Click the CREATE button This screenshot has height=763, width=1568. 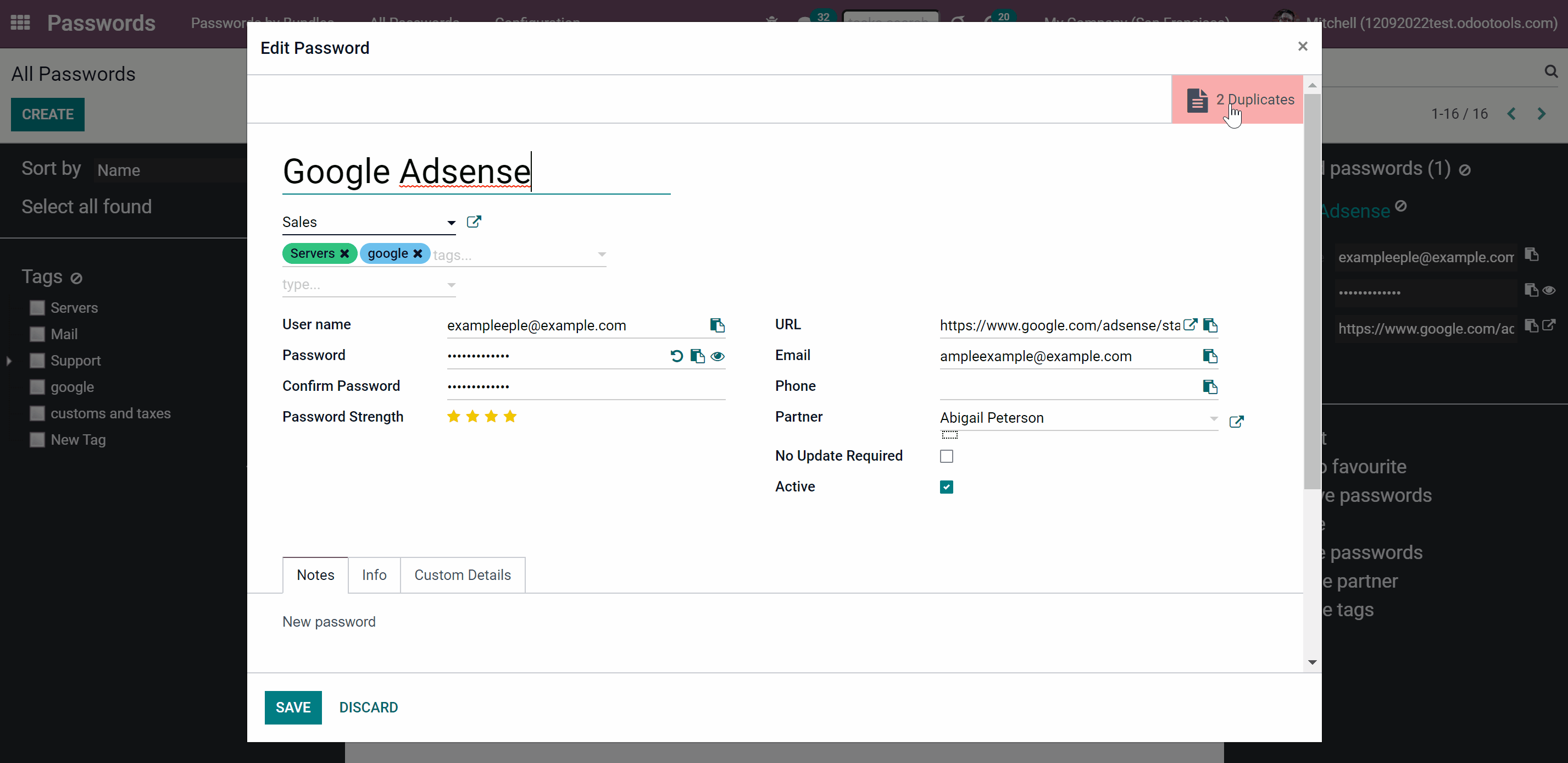click(x=47, y=114)
